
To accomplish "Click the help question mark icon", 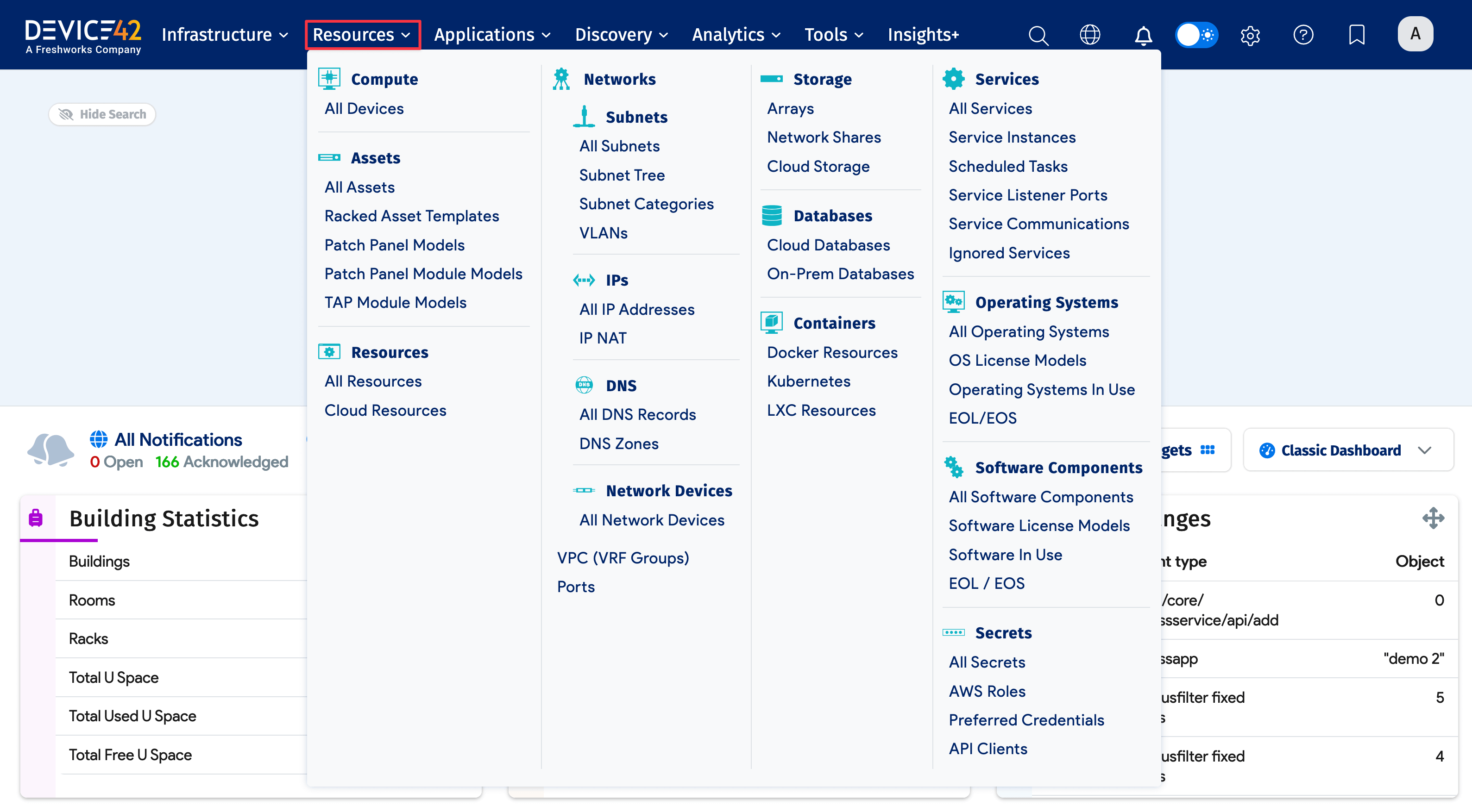I will pos(1303,35).
